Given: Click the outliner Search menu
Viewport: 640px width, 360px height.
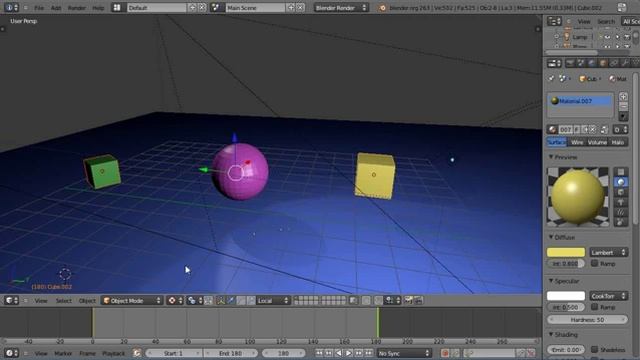Looking at the screenshot, I should click(606, 22).
